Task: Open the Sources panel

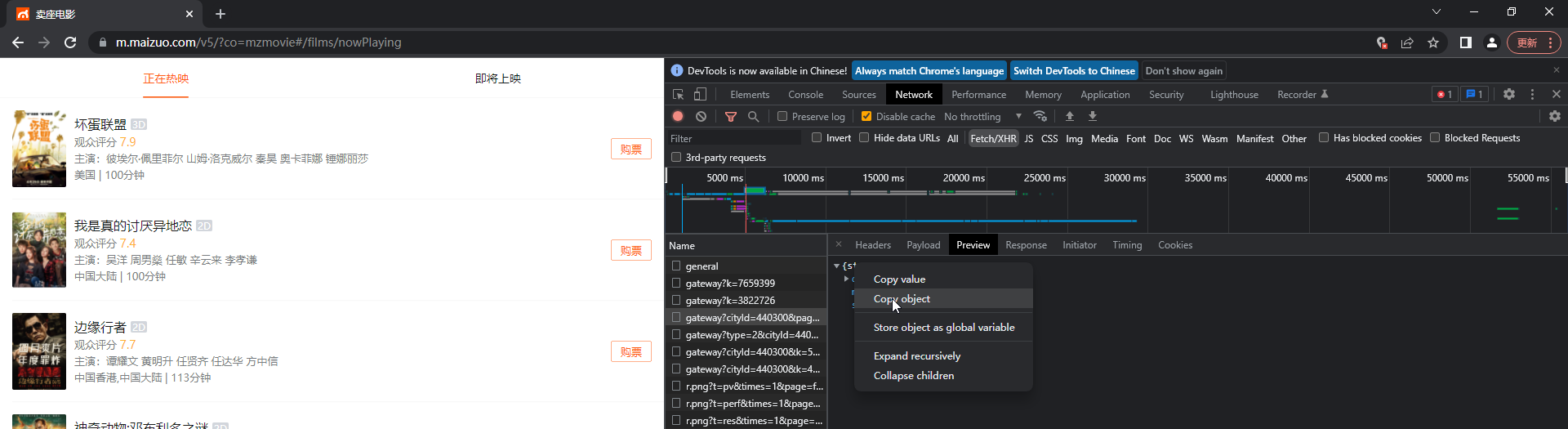Action: click(x=859, y=95)
